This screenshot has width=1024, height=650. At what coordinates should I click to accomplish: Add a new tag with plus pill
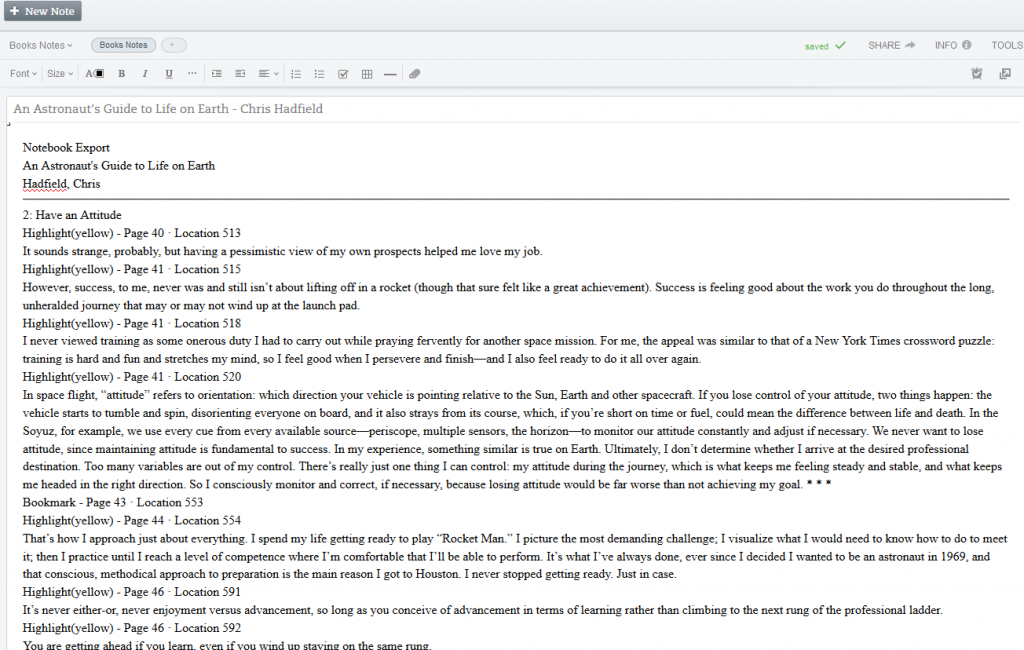click(x=173, y=45)
